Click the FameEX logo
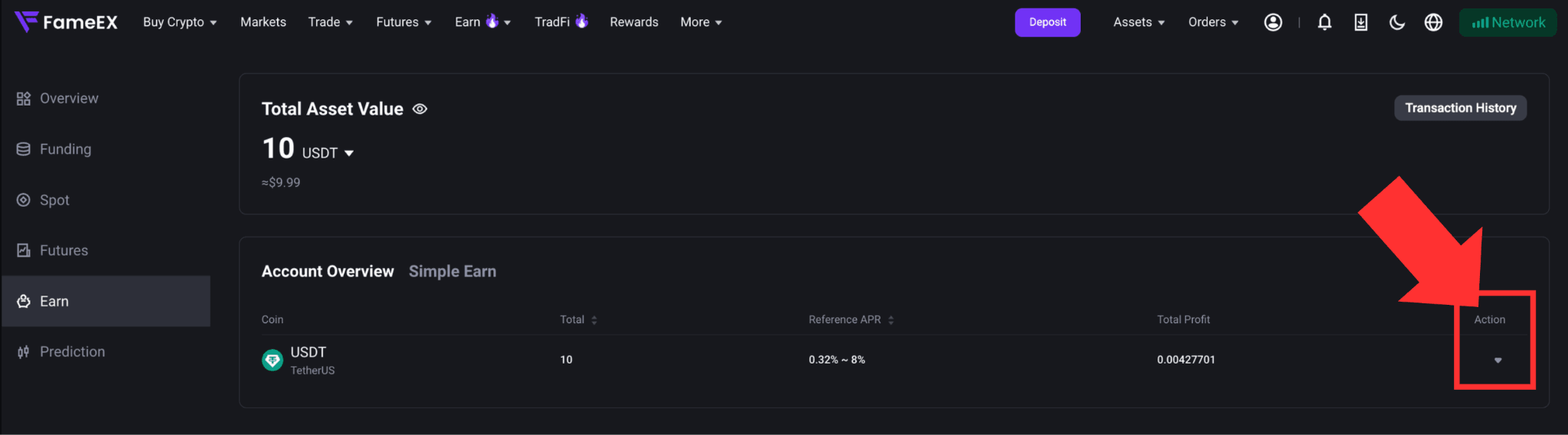1568x435 pixels. click(66, 22)
